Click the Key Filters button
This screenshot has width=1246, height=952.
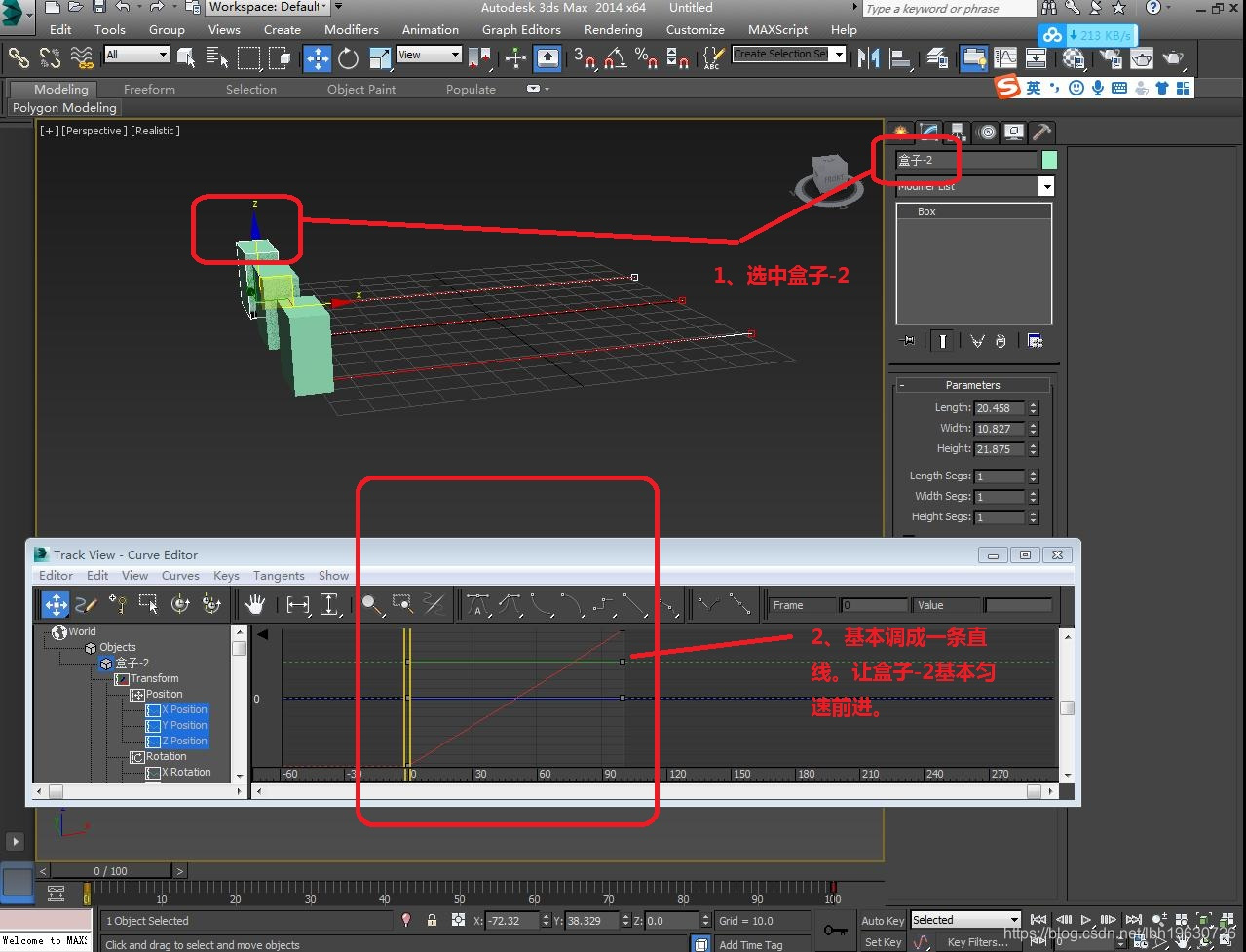978,942
